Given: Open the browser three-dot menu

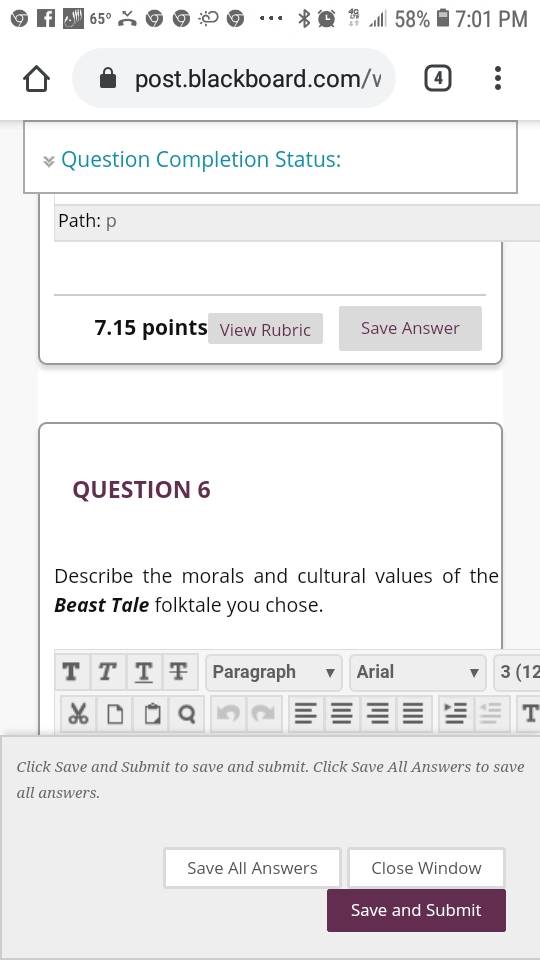Looking at the screenshot, I should (x=498, y=78).
